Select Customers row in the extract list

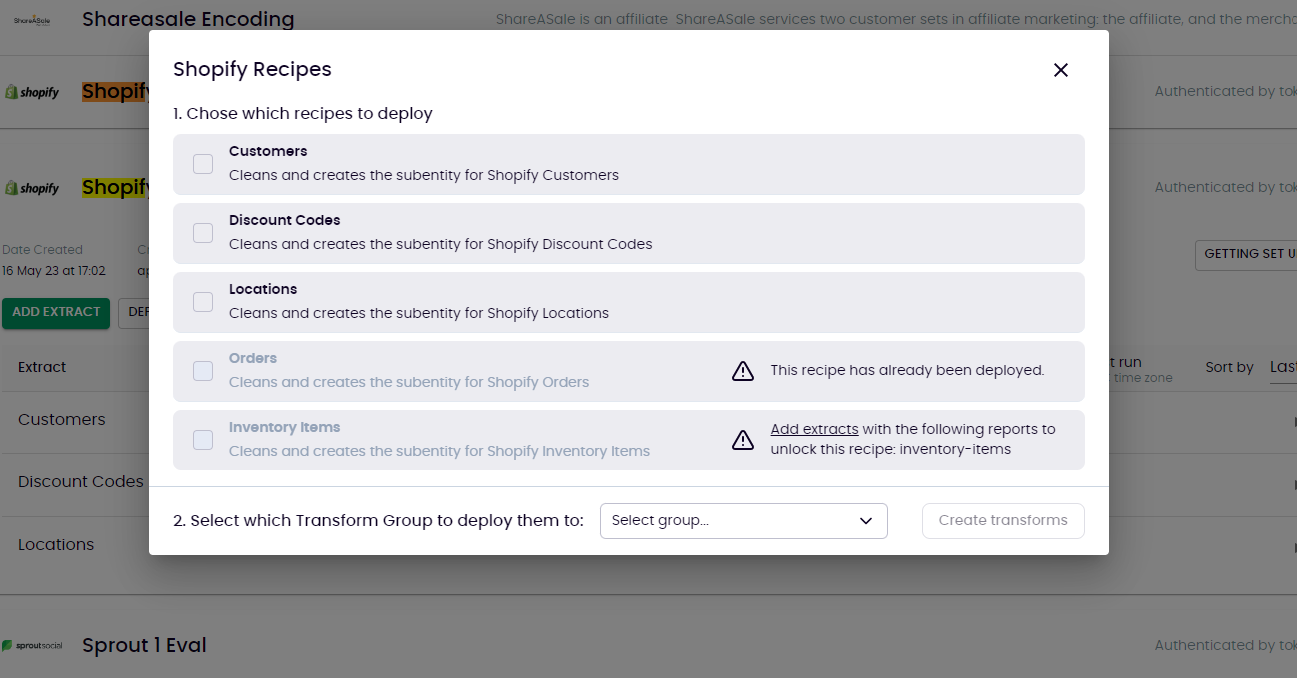point(62,420)
